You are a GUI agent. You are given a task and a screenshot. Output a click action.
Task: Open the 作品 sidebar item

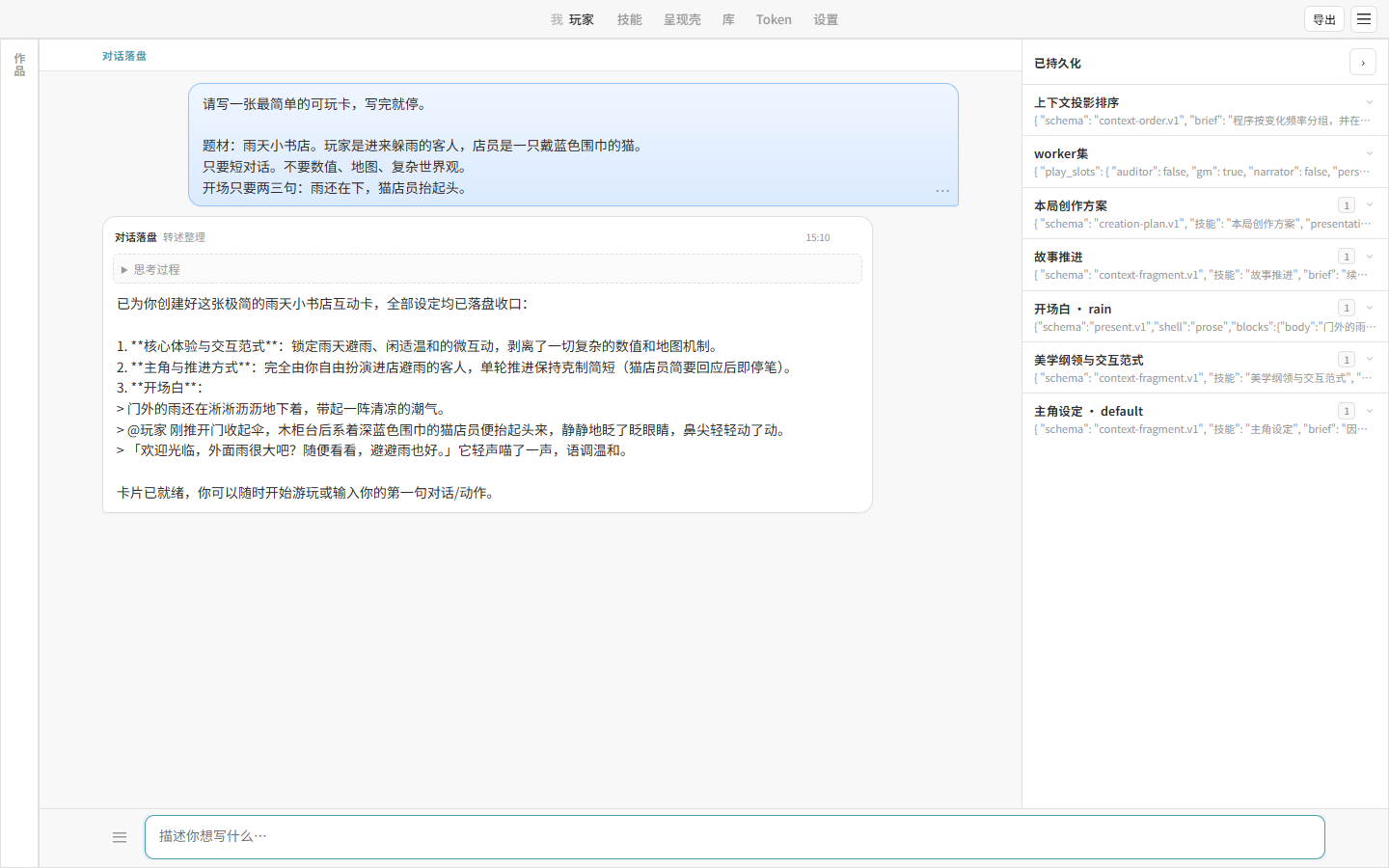click(x=19, y=65)
